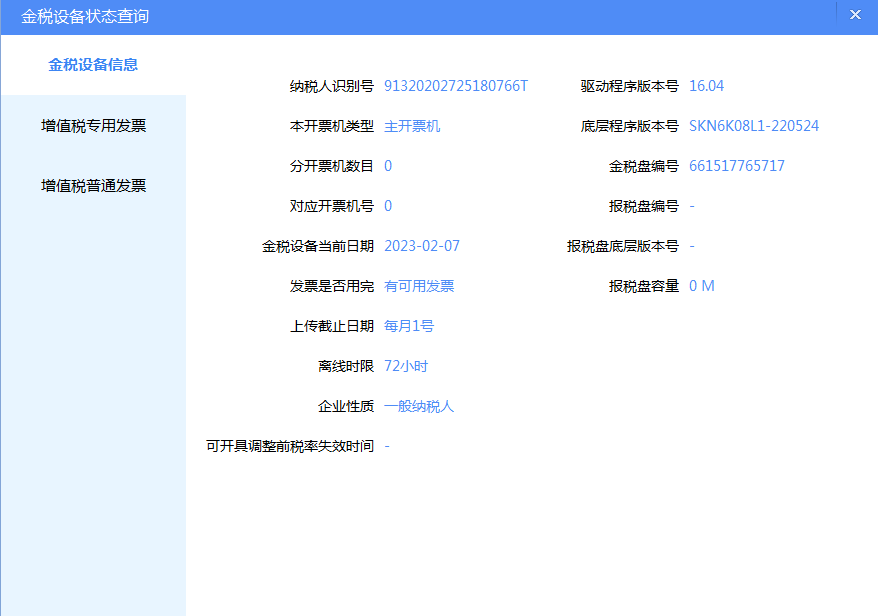Image resolution: width=878 pixels, height=616 pixels.
Task: Click the 分开票机数目 value 0
Action: point(388,166)
